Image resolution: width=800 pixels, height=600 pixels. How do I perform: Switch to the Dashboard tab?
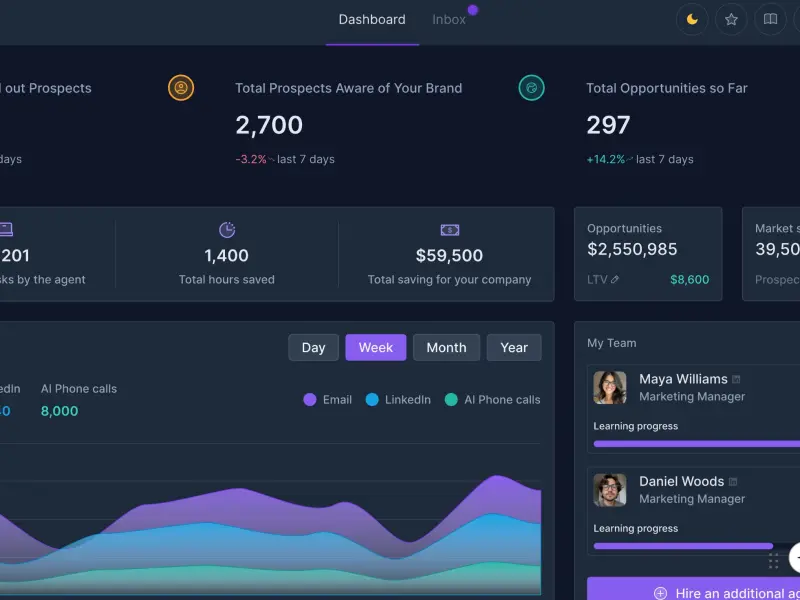tap(372, 20)
